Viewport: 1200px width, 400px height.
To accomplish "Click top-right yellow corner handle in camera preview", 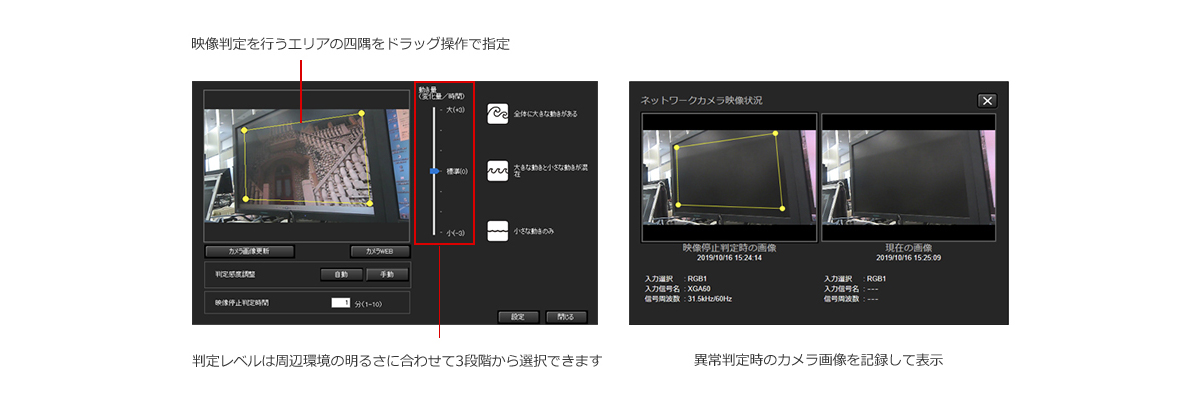I will click(360, 114).
